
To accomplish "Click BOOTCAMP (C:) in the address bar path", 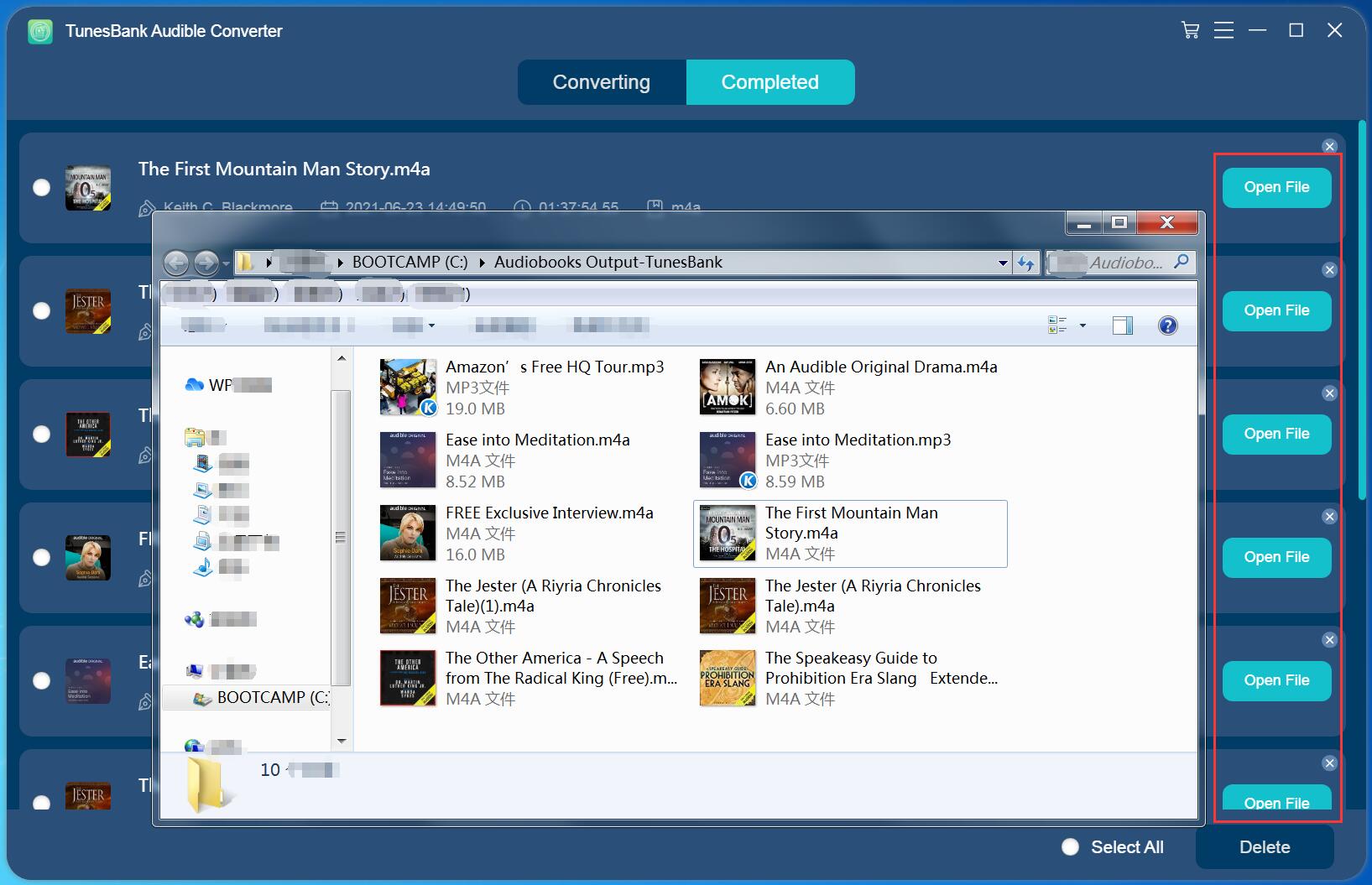I will 410,262.
